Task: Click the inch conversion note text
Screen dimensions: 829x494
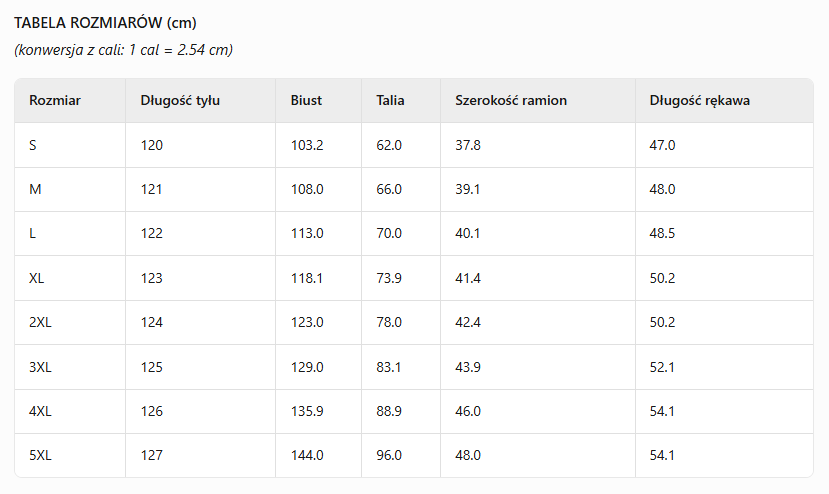Action: click(x=123, y=50)
